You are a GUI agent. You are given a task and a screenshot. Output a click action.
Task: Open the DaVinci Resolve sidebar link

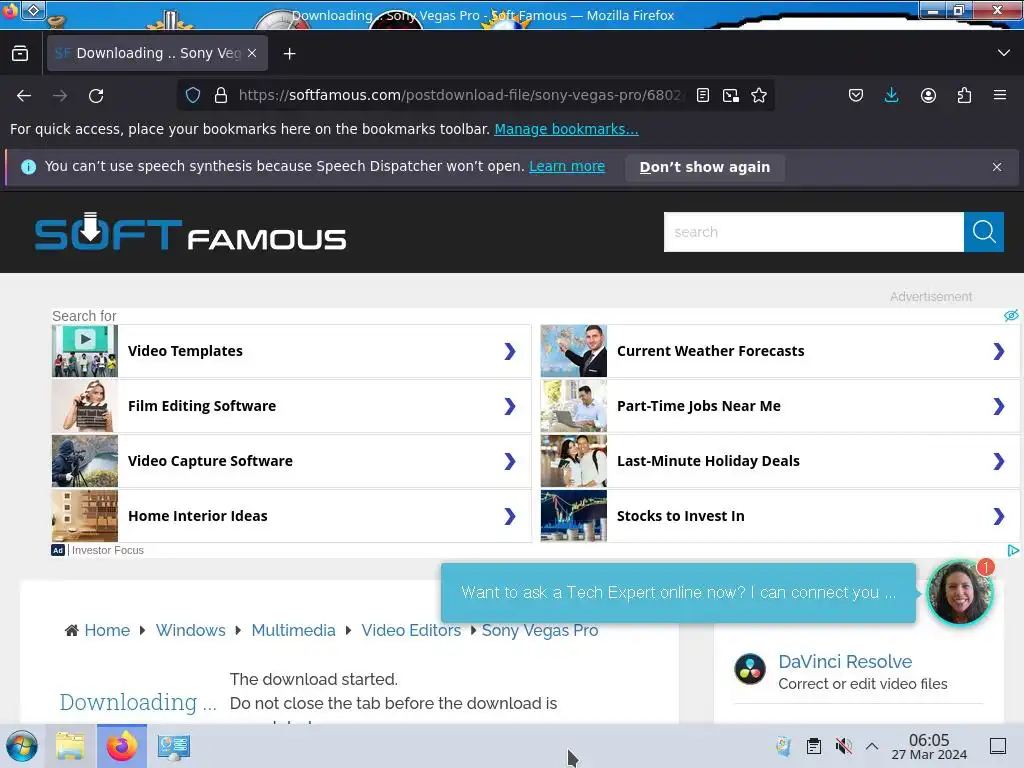(845, 662)
